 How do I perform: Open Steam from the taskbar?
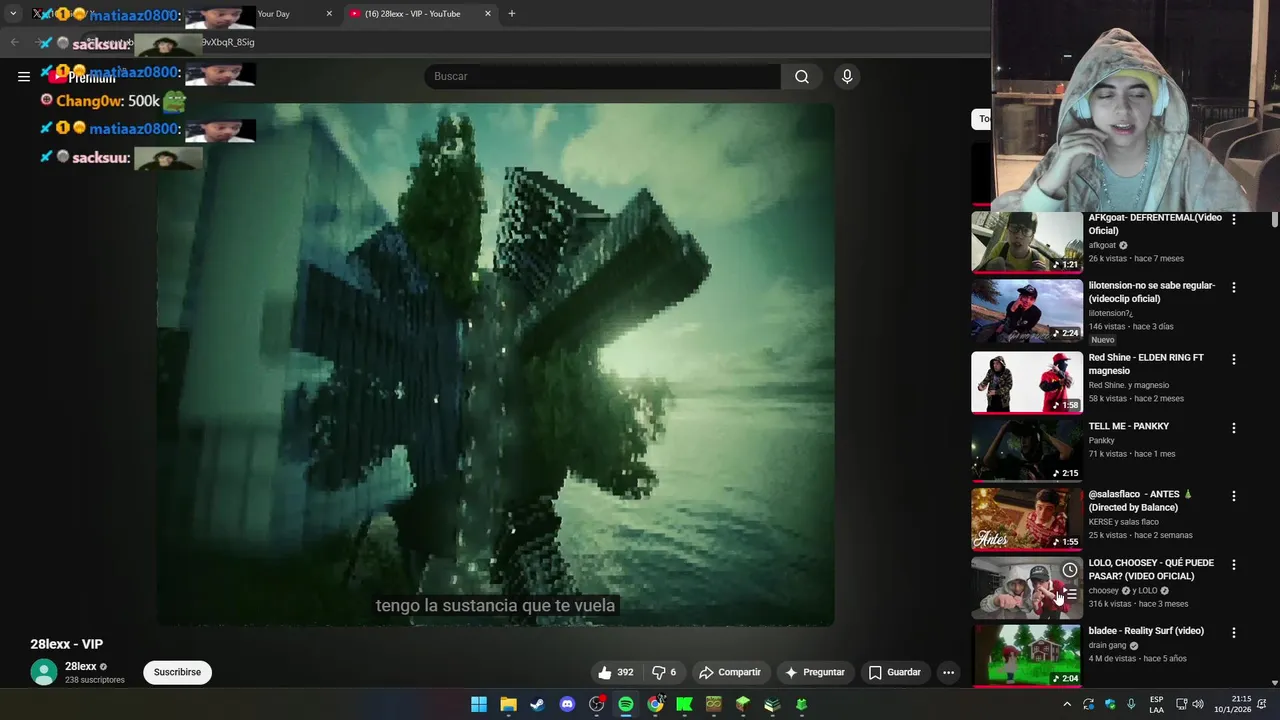coord(538,704)
